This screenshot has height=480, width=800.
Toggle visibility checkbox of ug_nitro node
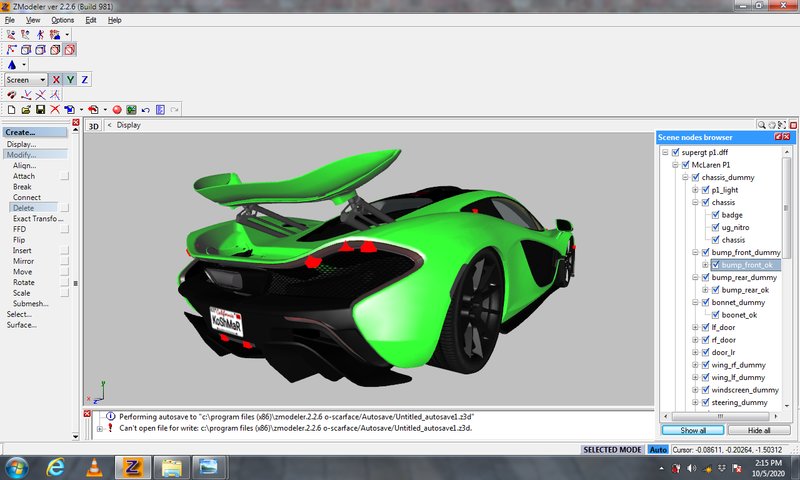point(715,227)
